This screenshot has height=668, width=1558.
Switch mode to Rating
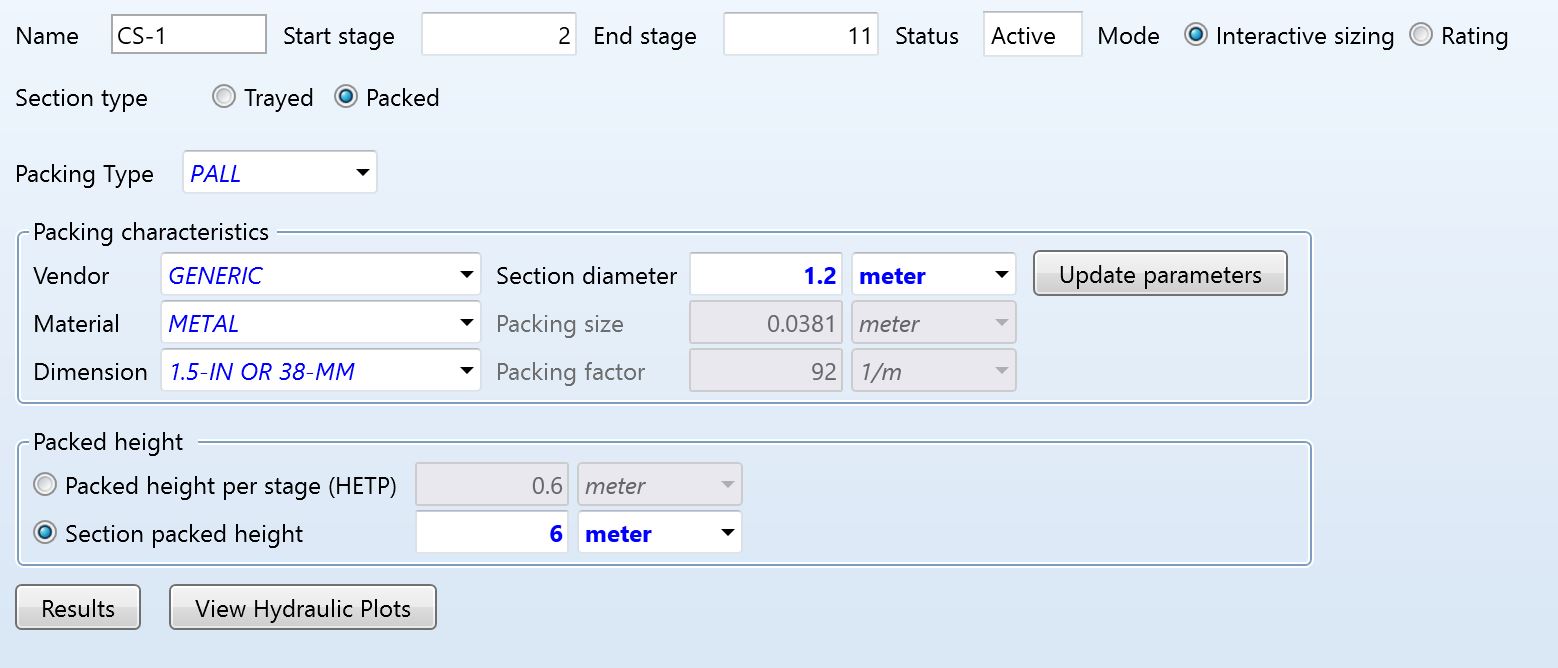click(1420, 36)
